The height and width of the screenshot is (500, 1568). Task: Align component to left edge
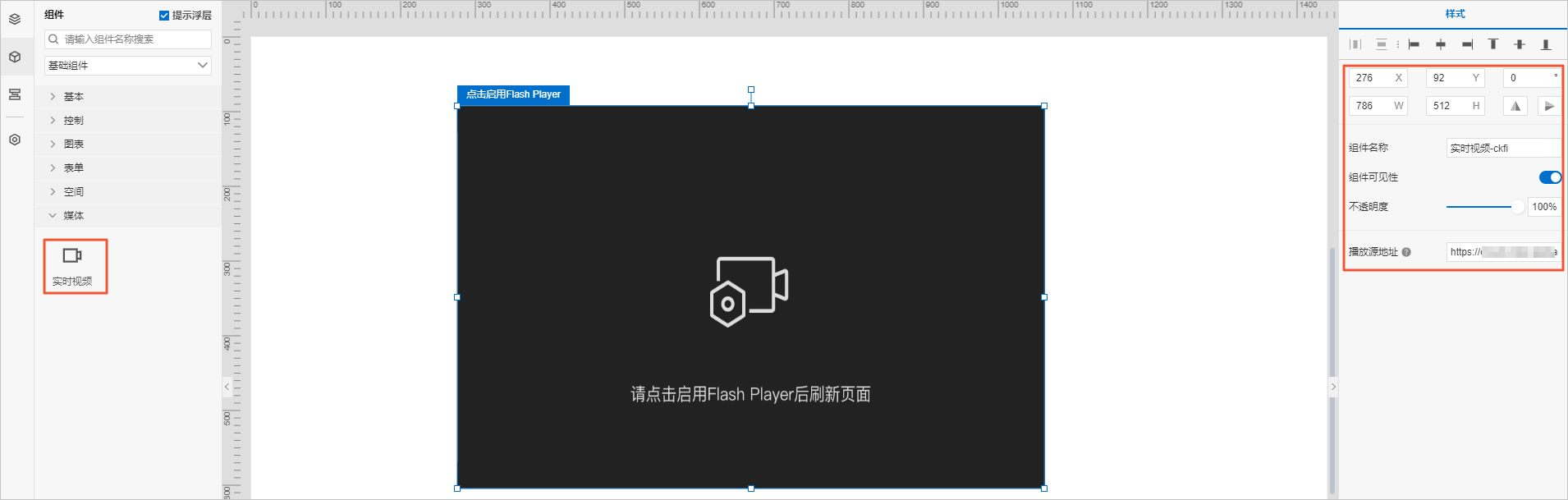[x=1414, y=44]
